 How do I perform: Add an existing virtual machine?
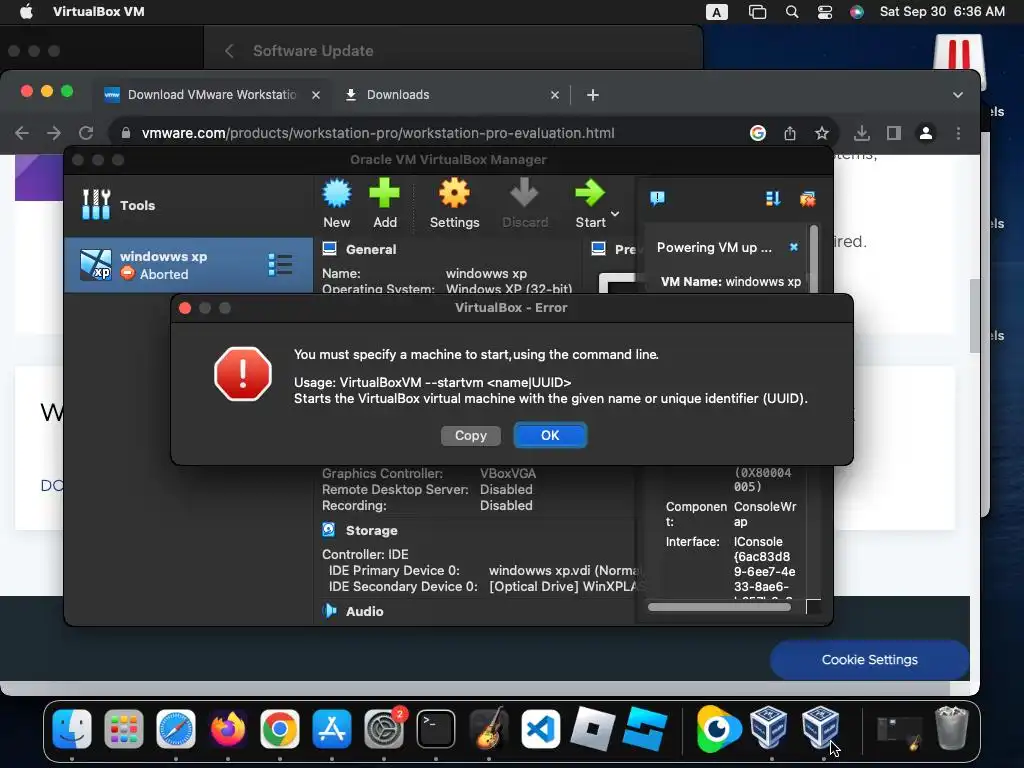coord(385,203)
